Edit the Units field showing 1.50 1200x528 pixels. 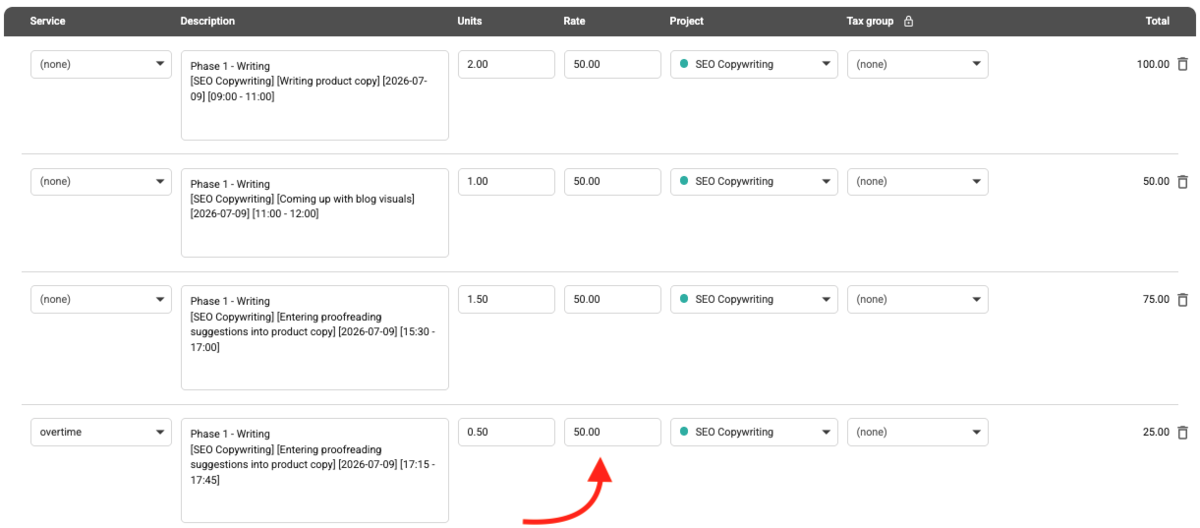point(507,299)
